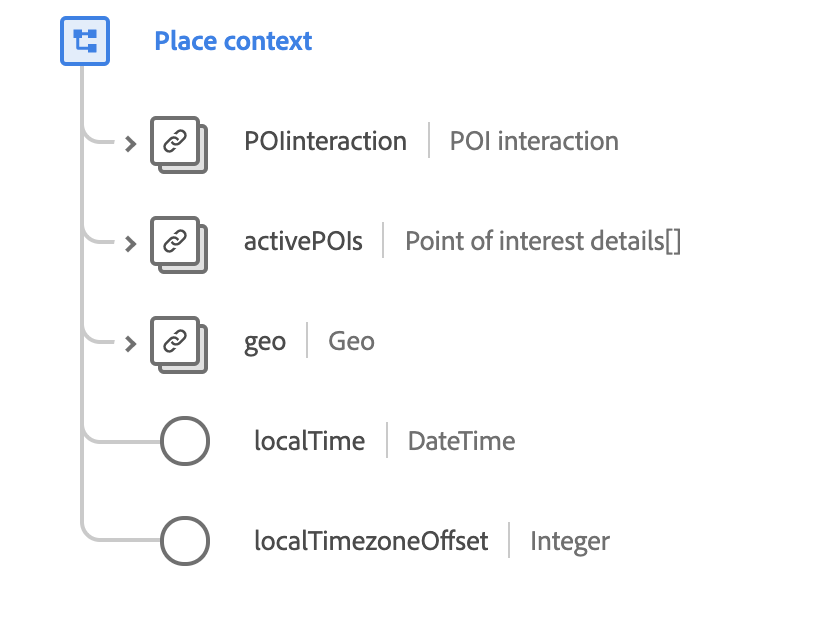This screenshot has width=820, height=626.
Task: Click the Point of interest details[] type
Action: 543,241
